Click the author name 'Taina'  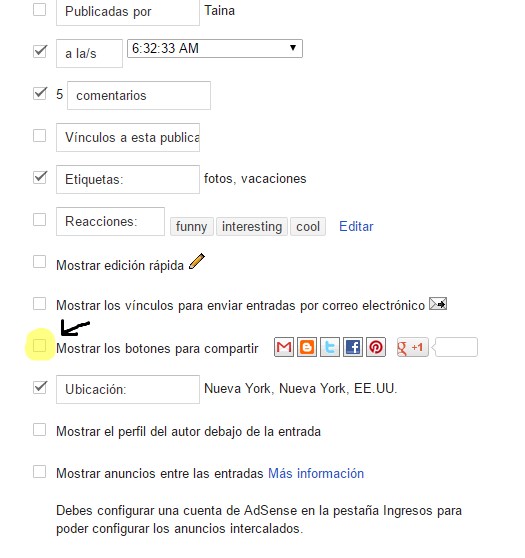(x=220, y=11)
